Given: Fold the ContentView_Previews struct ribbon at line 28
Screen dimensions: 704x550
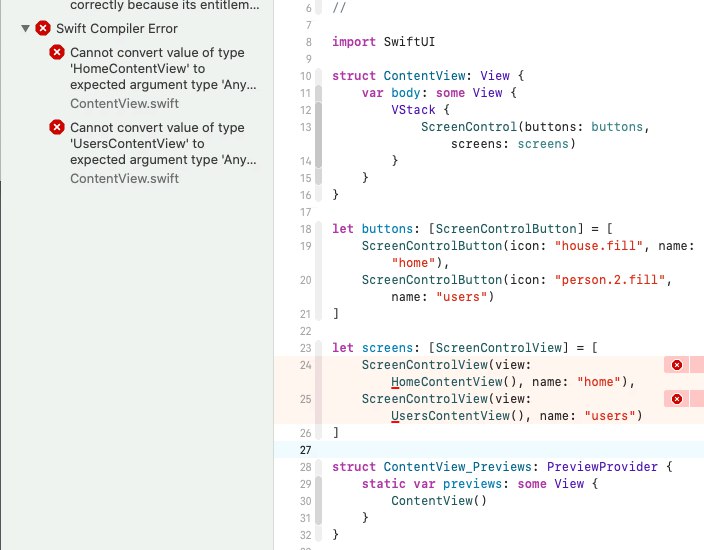Looking at the screenshot, I should pos(318,467).
